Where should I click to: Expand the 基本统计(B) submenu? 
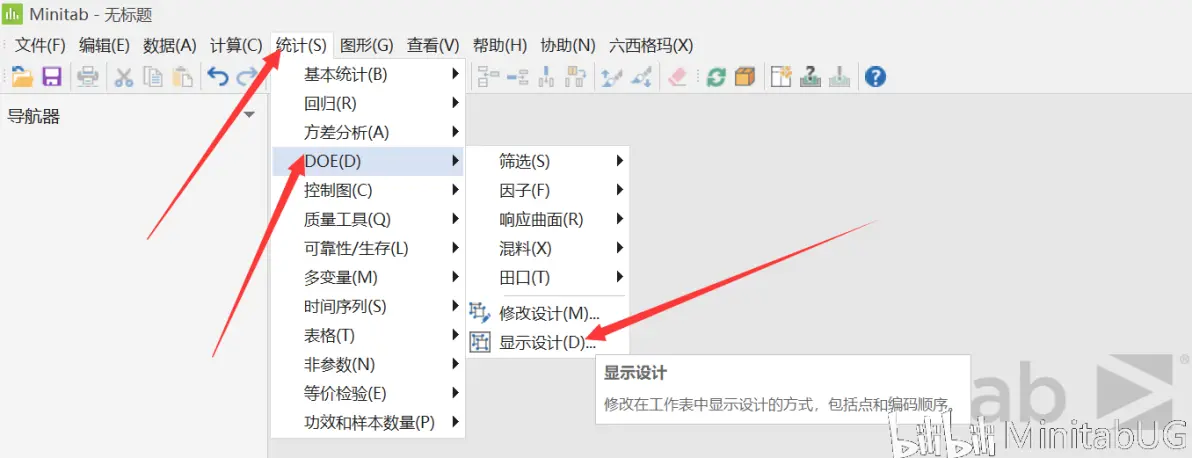point(367,74)
